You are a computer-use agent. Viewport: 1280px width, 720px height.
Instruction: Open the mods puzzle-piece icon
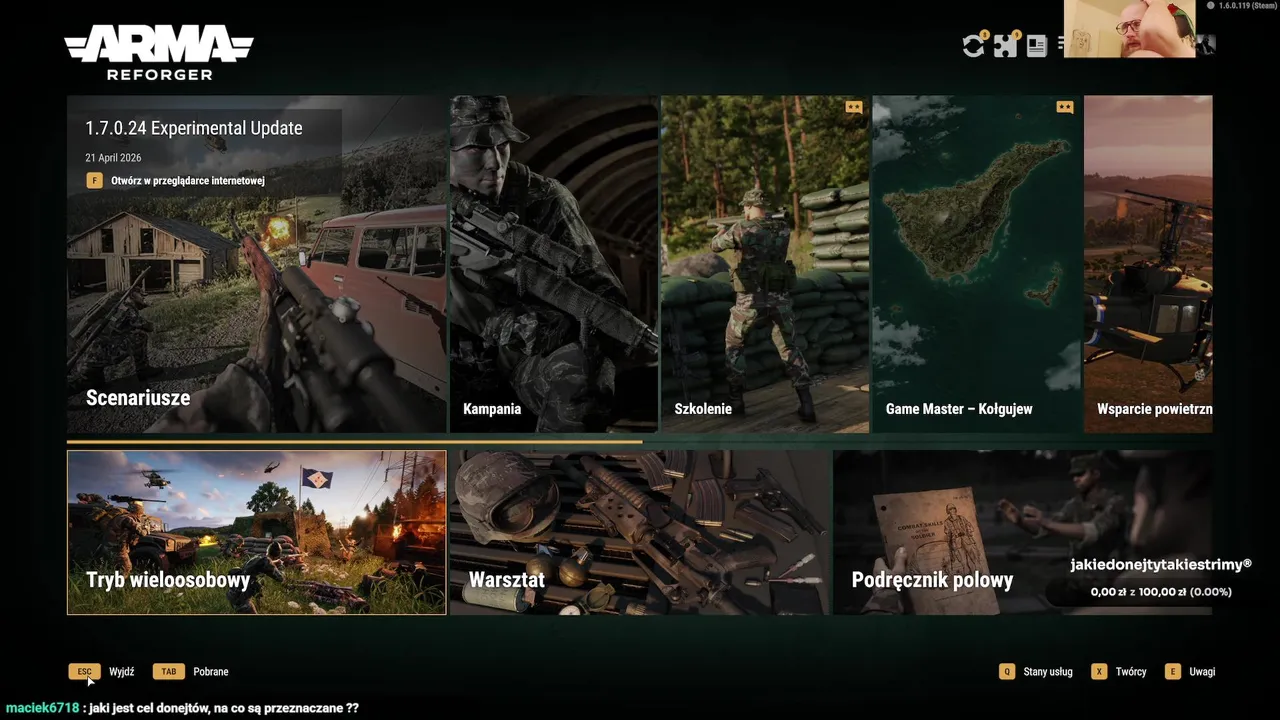pos(1005,46)
